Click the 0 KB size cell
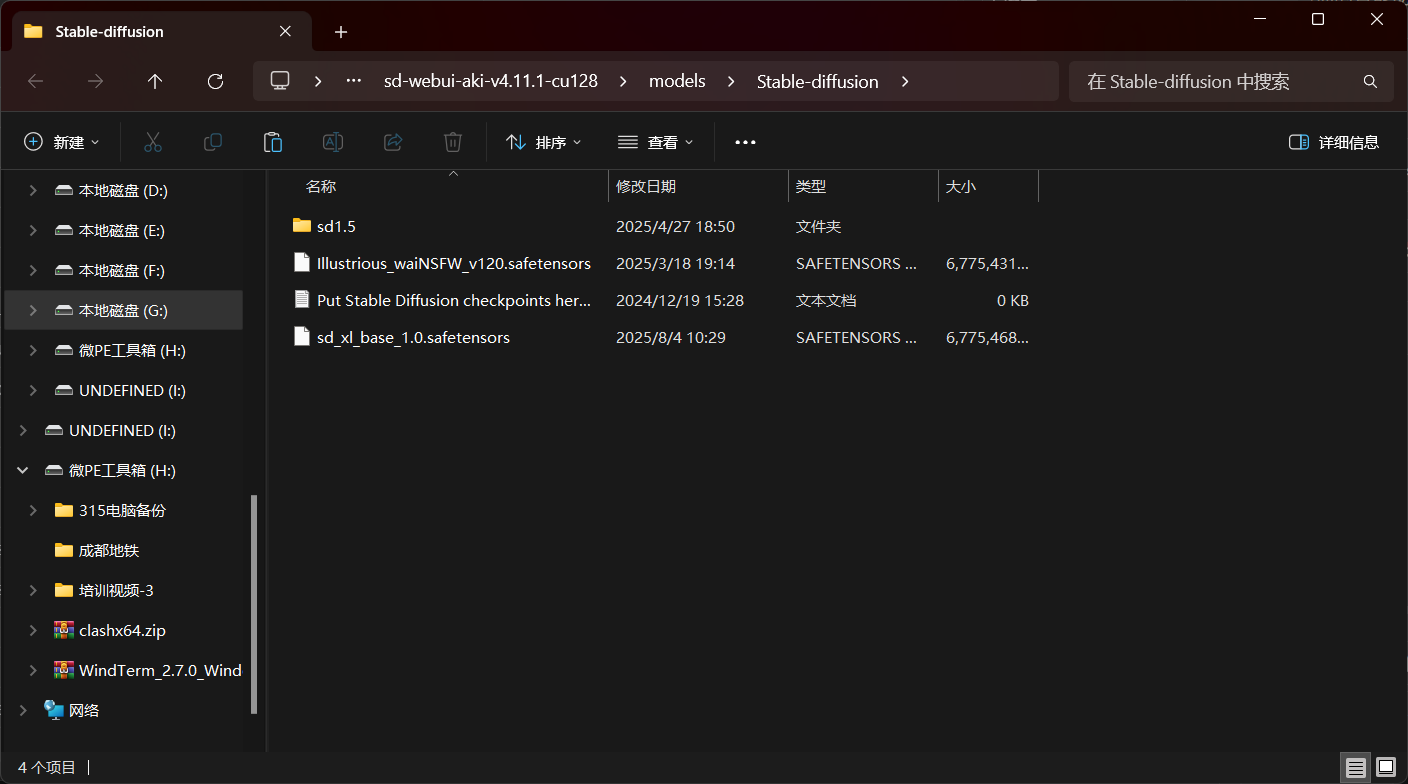 point(1013,300)
